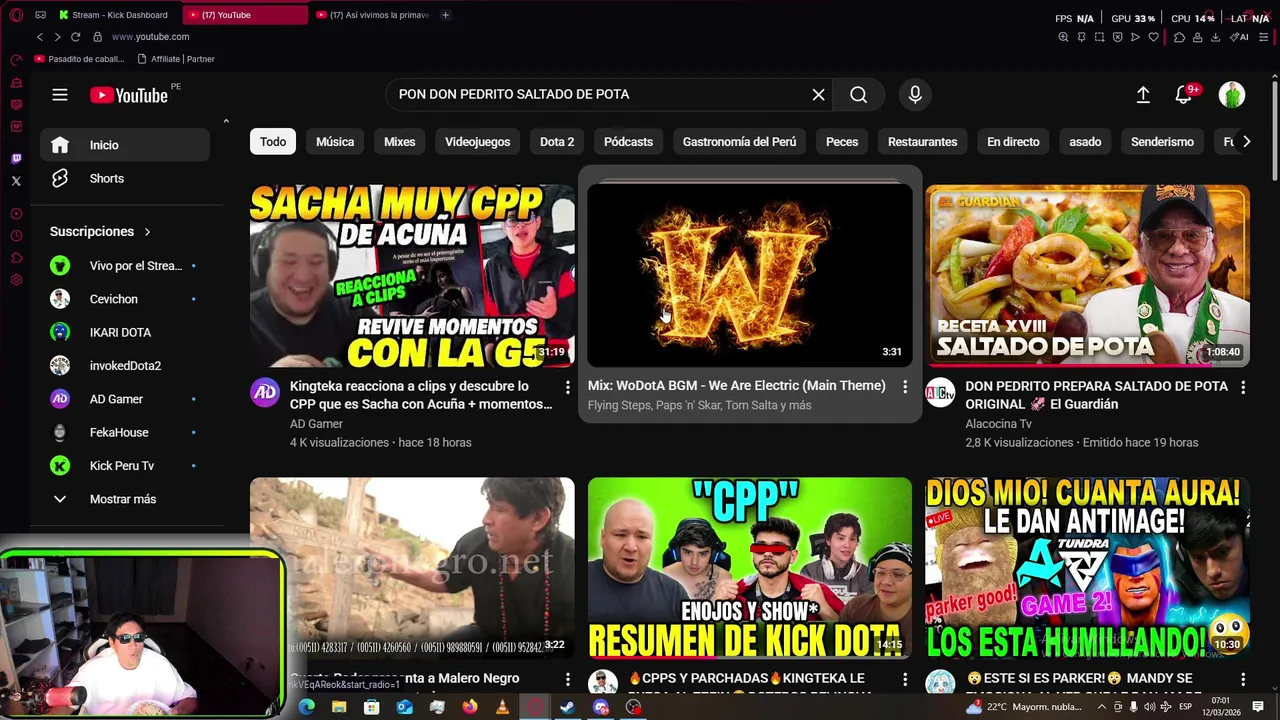Screen dimensions: 1280x720
Task: Open the Twitch icon in browser sidebar
Action: tap(16, 159)
